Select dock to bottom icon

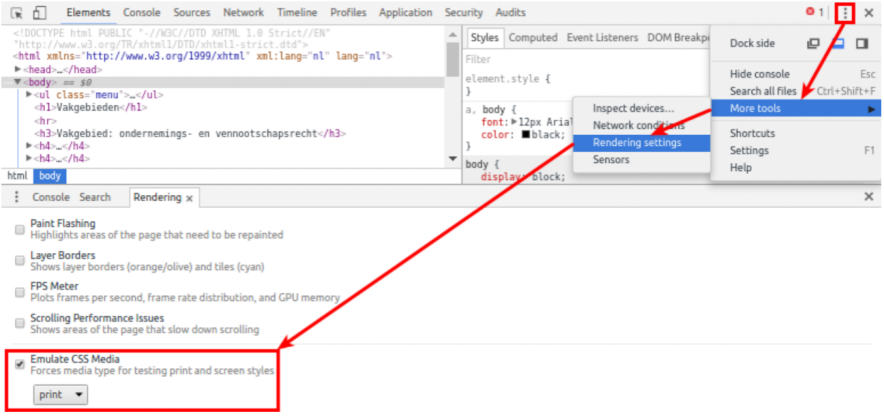pos(838,44)
